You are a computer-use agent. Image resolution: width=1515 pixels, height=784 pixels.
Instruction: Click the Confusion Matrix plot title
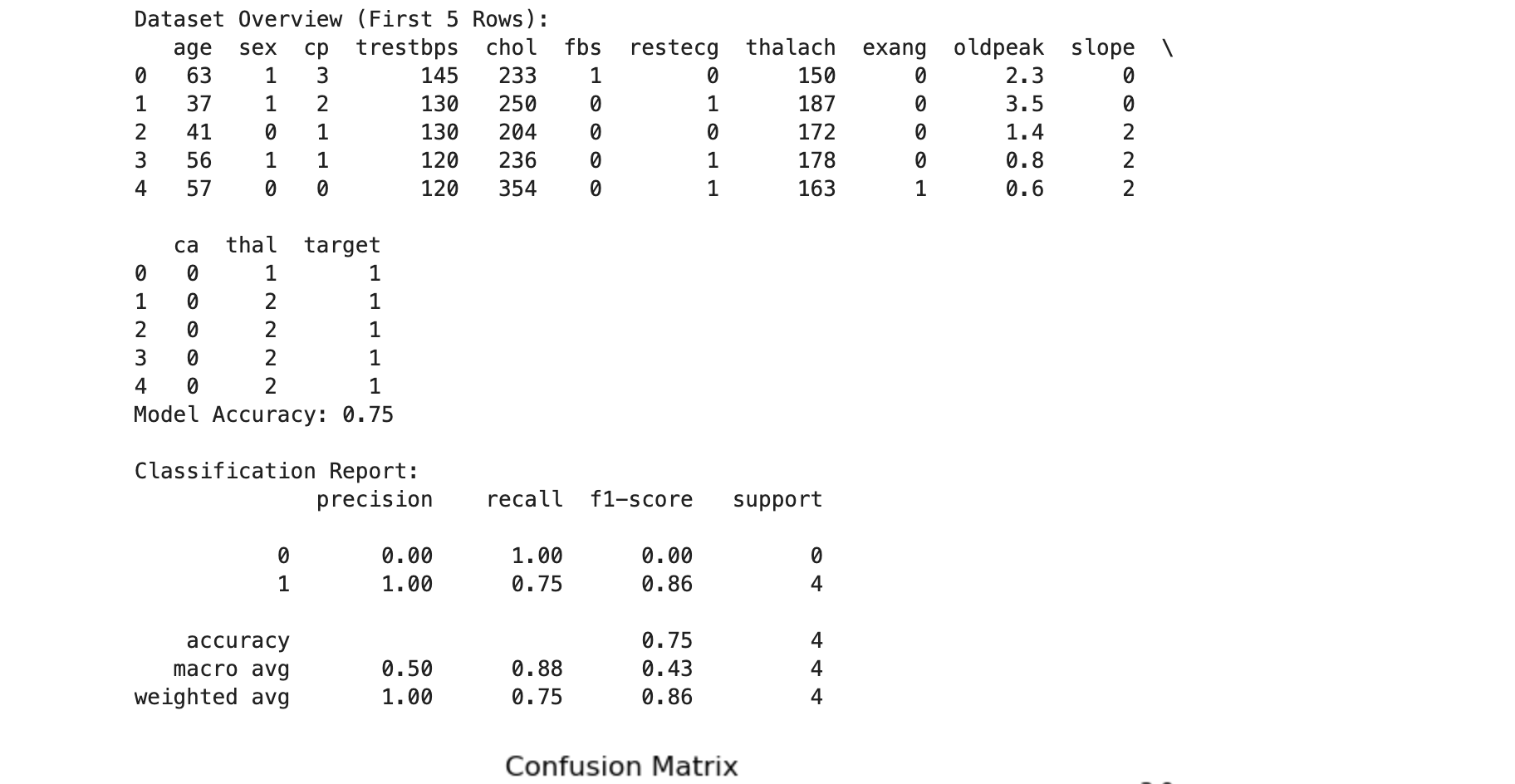pos(621,766)
